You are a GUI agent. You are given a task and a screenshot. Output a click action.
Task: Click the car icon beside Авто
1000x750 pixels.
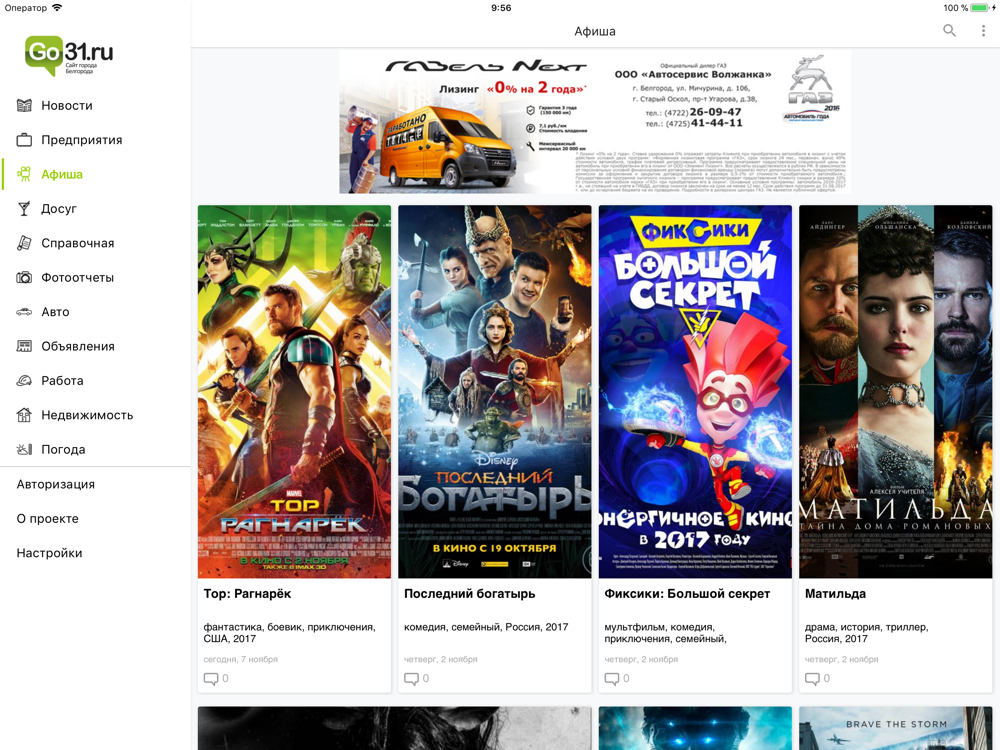coord(24,312)
